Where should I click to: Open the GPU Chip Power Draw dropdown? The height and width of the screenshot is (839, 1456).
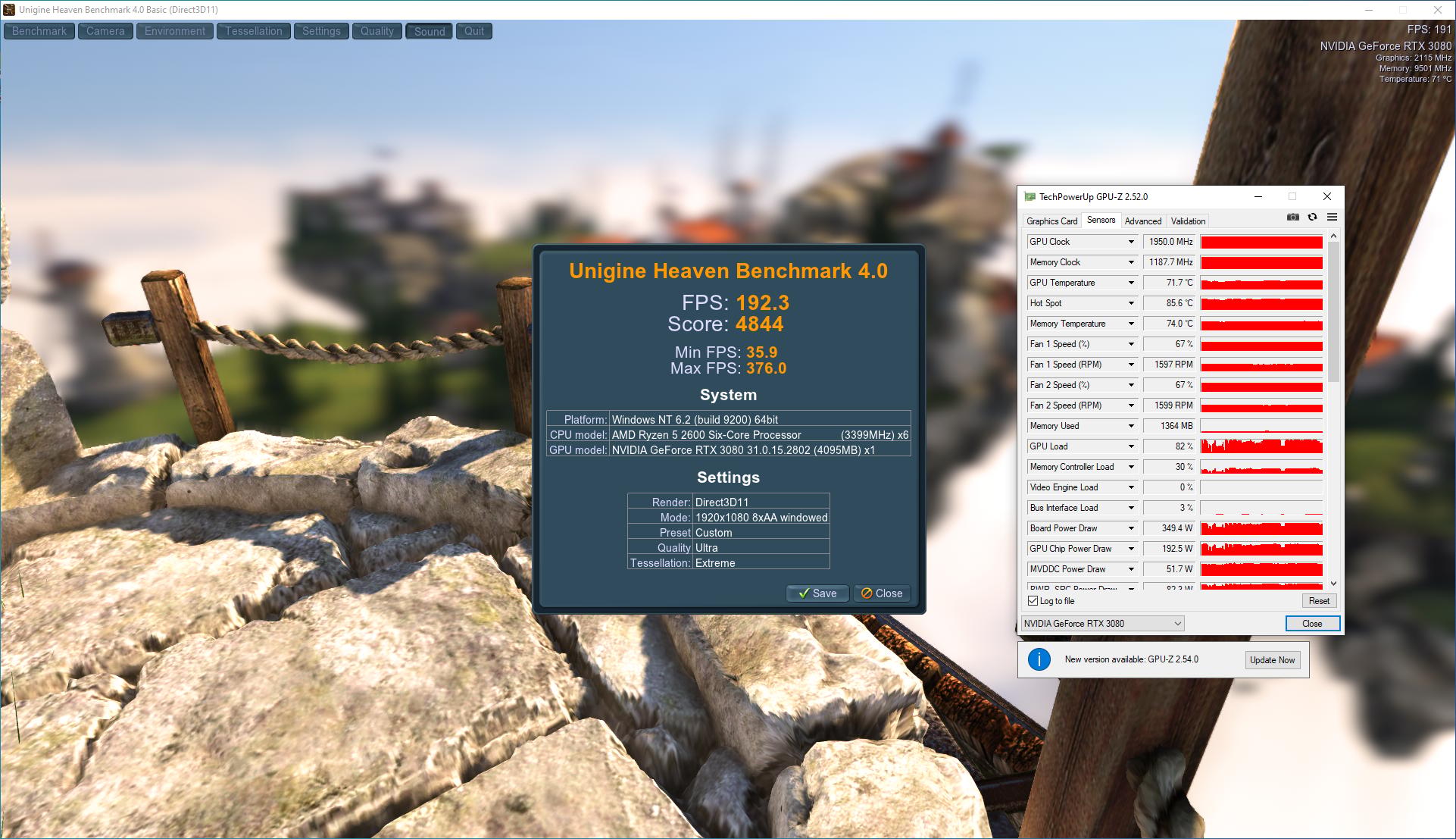(x=1131, y=549)
